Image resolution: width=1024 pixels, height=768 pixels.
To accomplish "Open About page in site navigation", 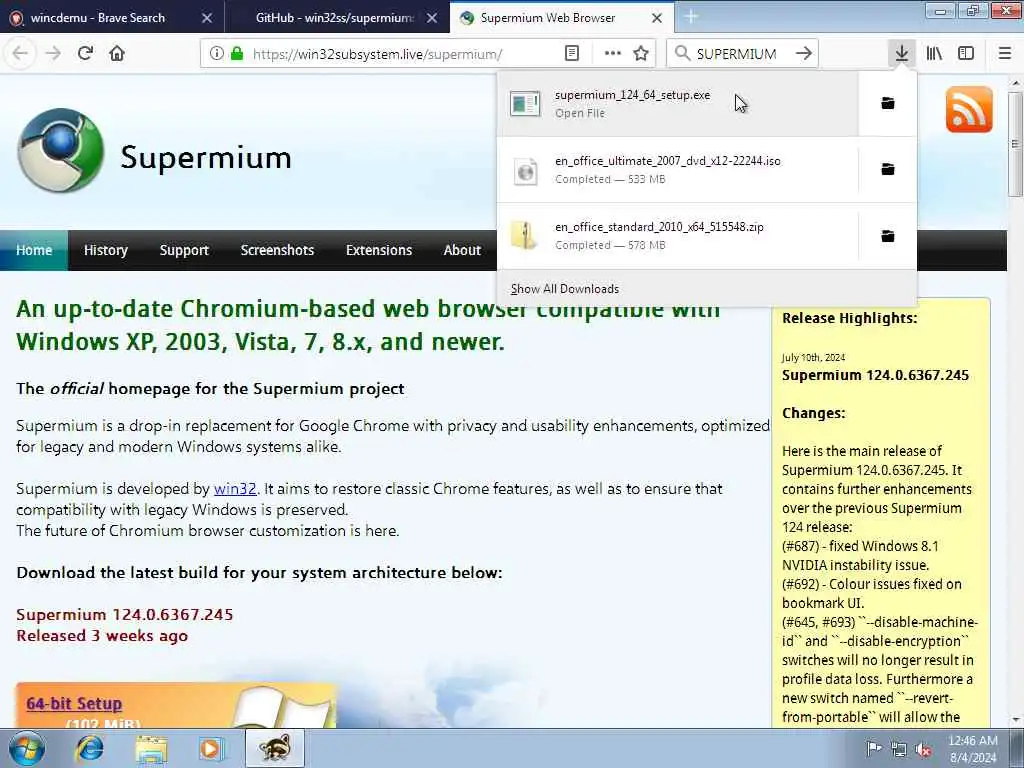I will [x=462, y=250].
